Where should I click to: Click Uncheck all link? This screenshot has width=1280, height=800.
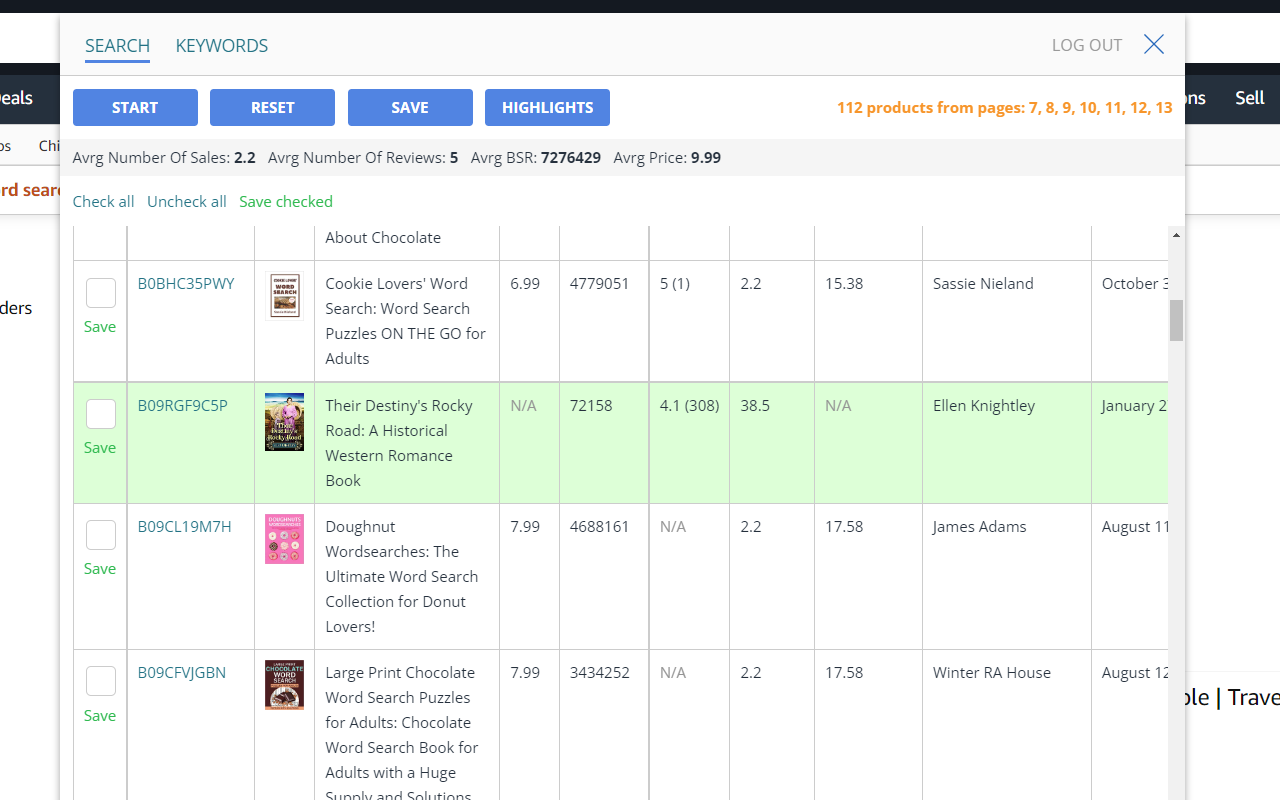tap(187, 202)
